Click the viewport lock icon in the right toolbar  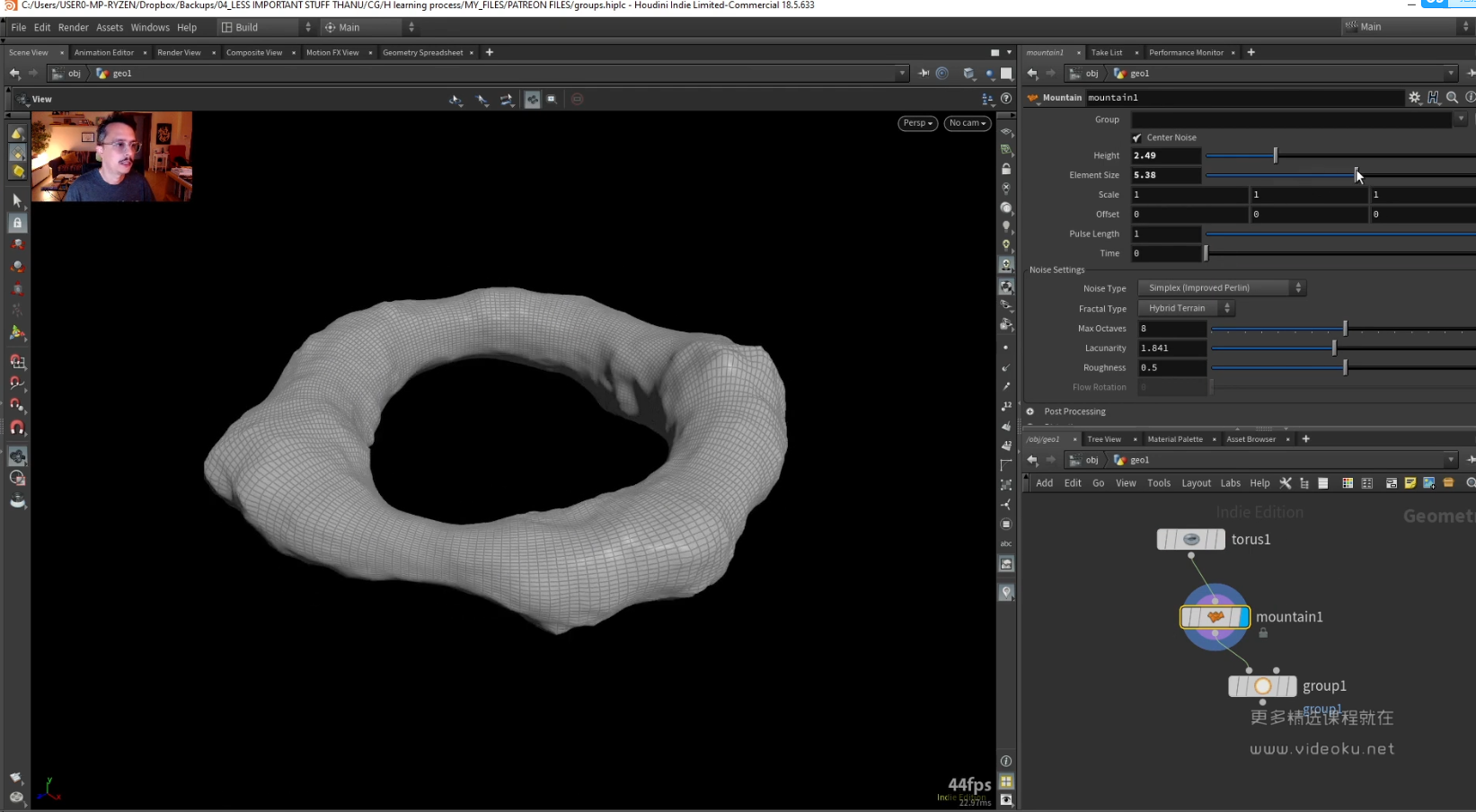pos(1006,169)
